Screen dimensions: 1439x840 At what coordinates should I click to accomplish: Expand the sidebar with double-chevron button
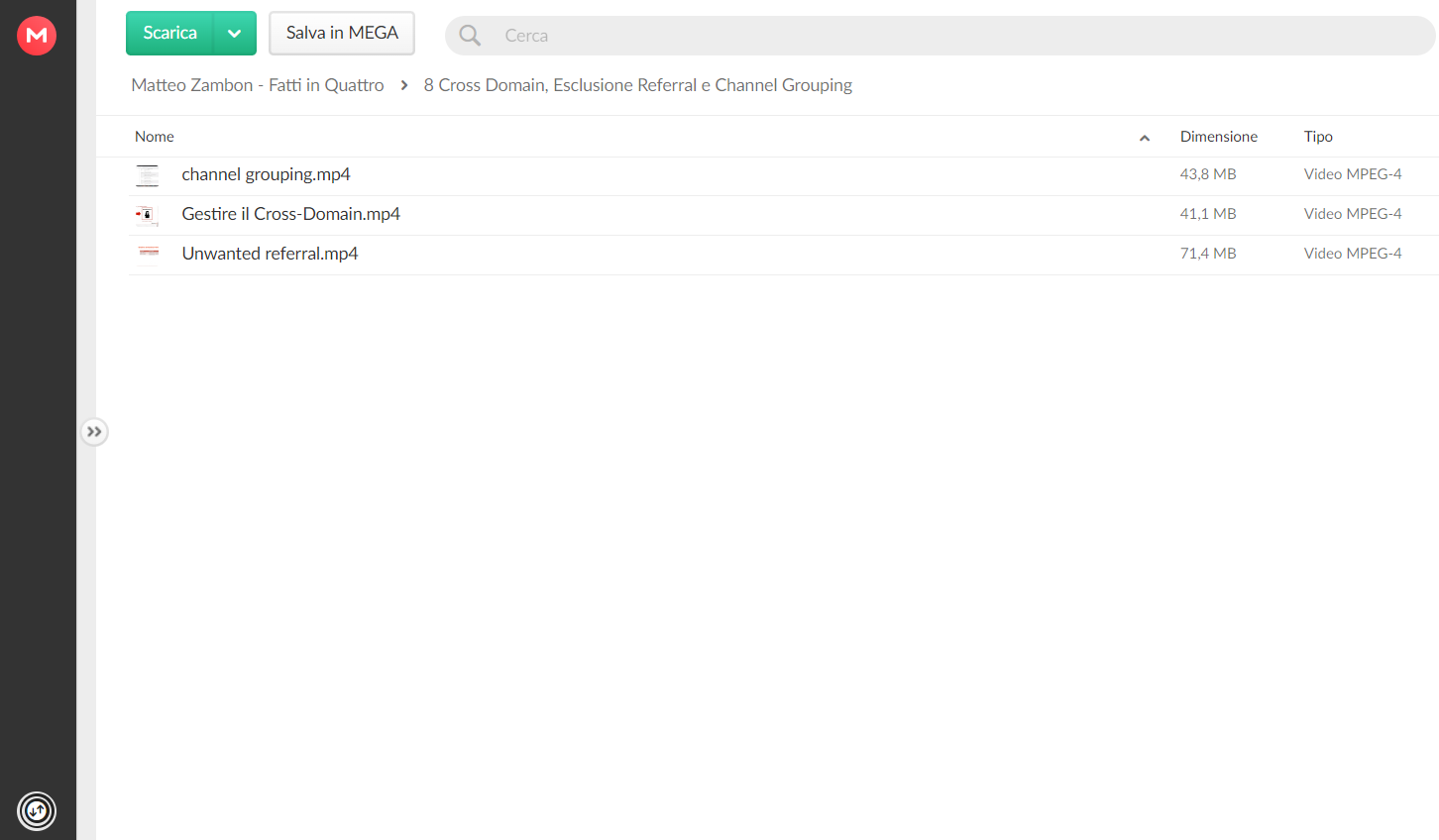tap(94, 432)
